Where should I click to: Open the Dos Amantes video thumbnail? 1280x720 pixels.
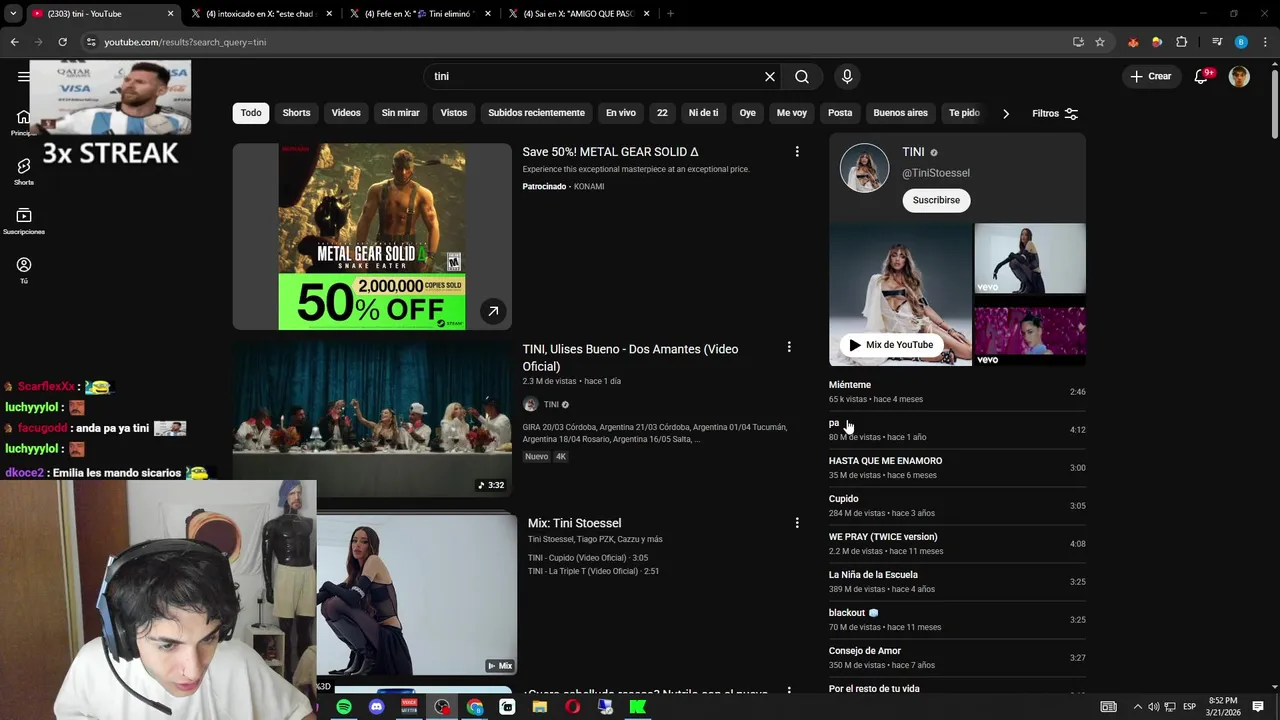point(372,418)
